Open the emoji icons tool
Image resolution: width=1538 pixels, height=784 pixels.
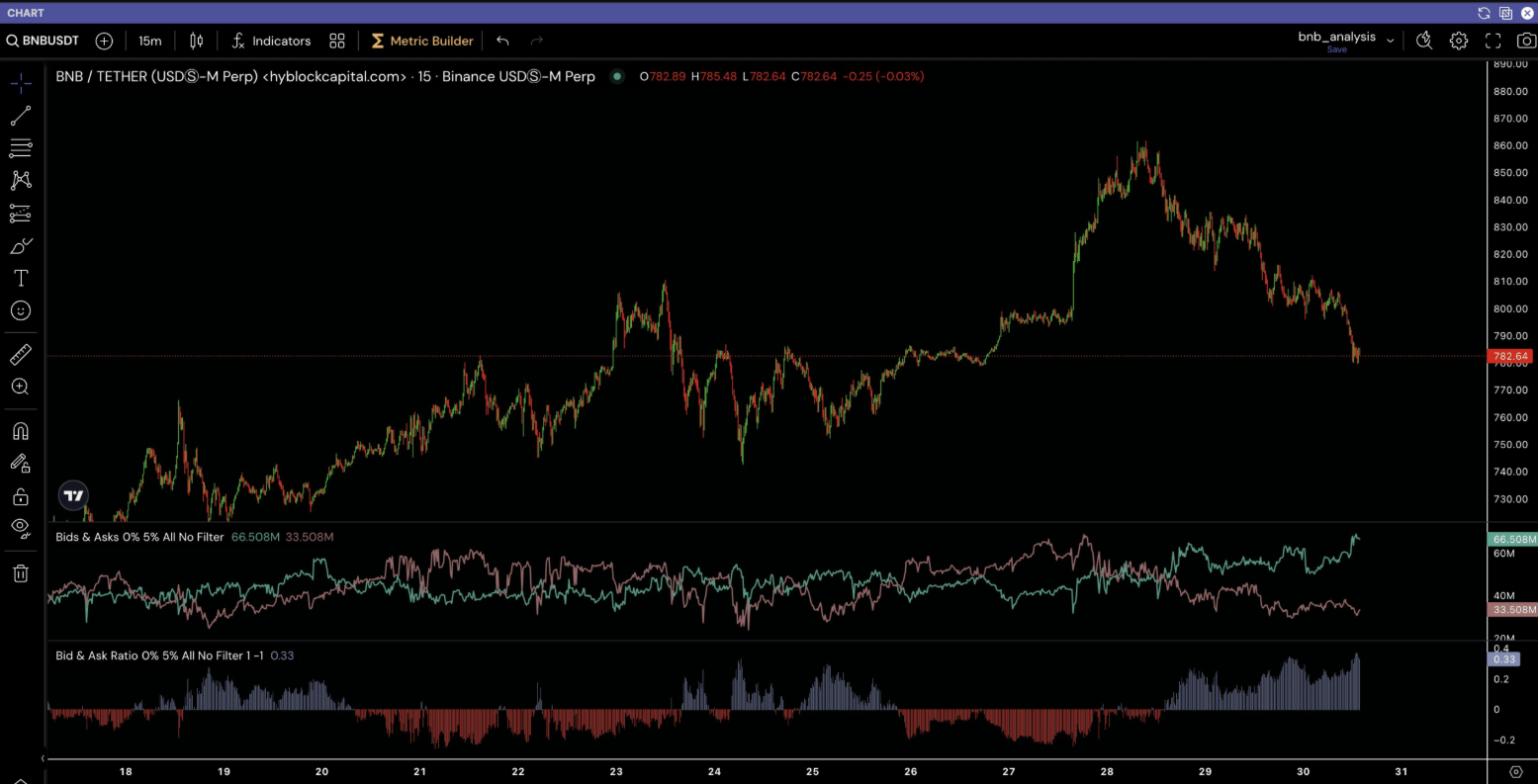pyautogui.click(x=20, y=310)
